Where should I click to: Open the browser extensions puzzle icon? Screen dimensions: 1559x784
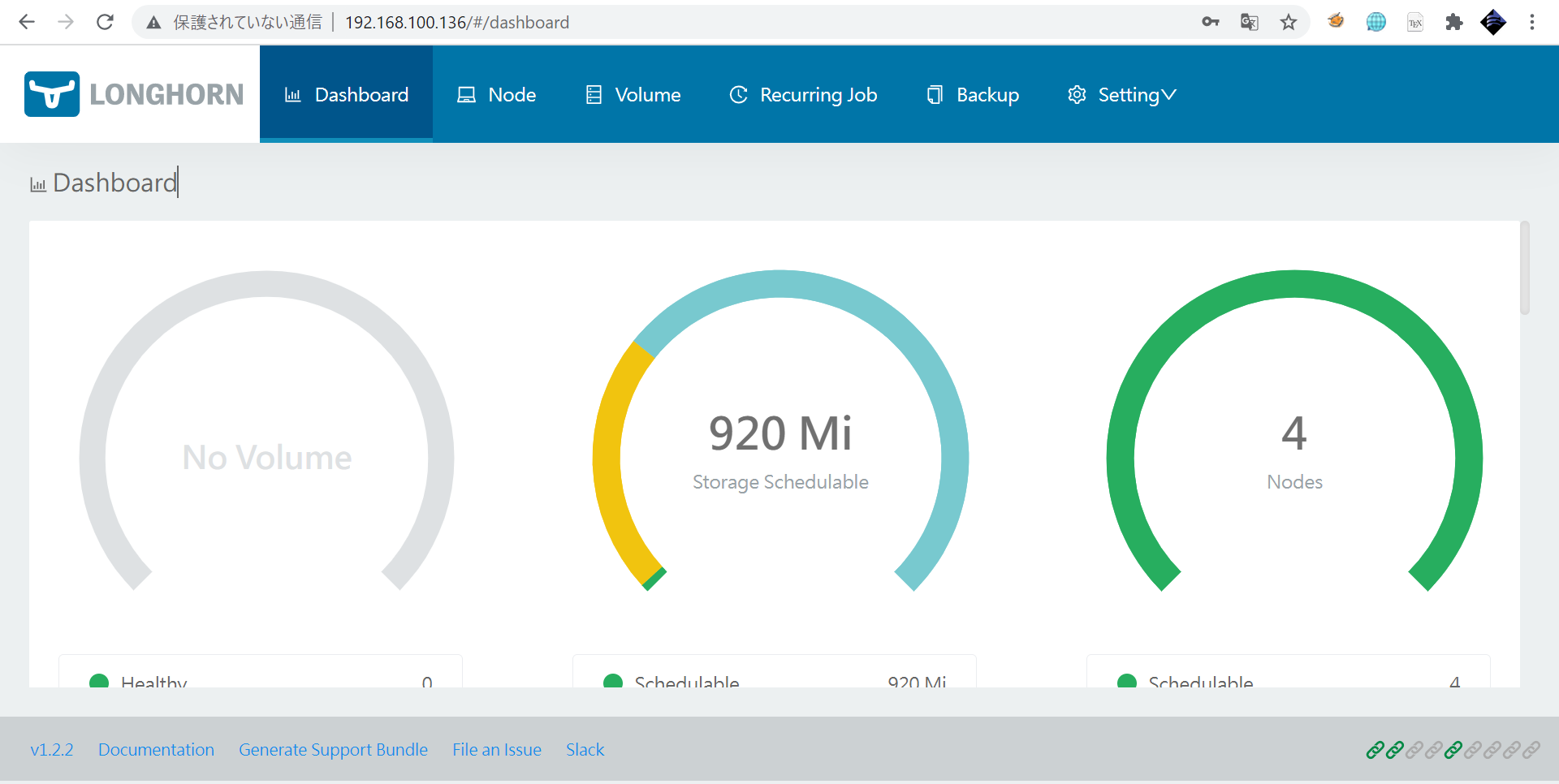(x=1453, y=22)
